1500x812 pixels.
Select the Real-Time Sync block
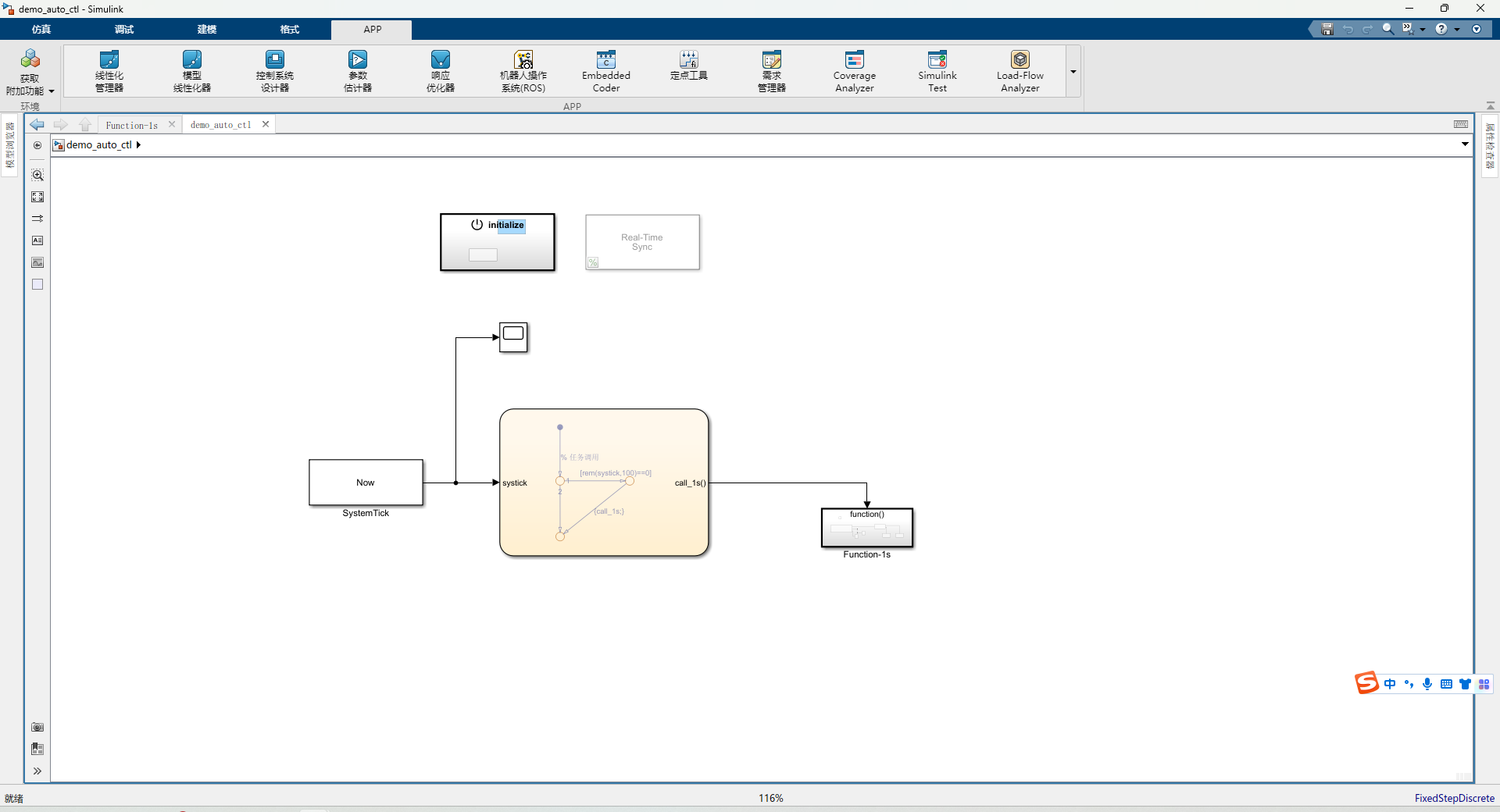(642, 242)
